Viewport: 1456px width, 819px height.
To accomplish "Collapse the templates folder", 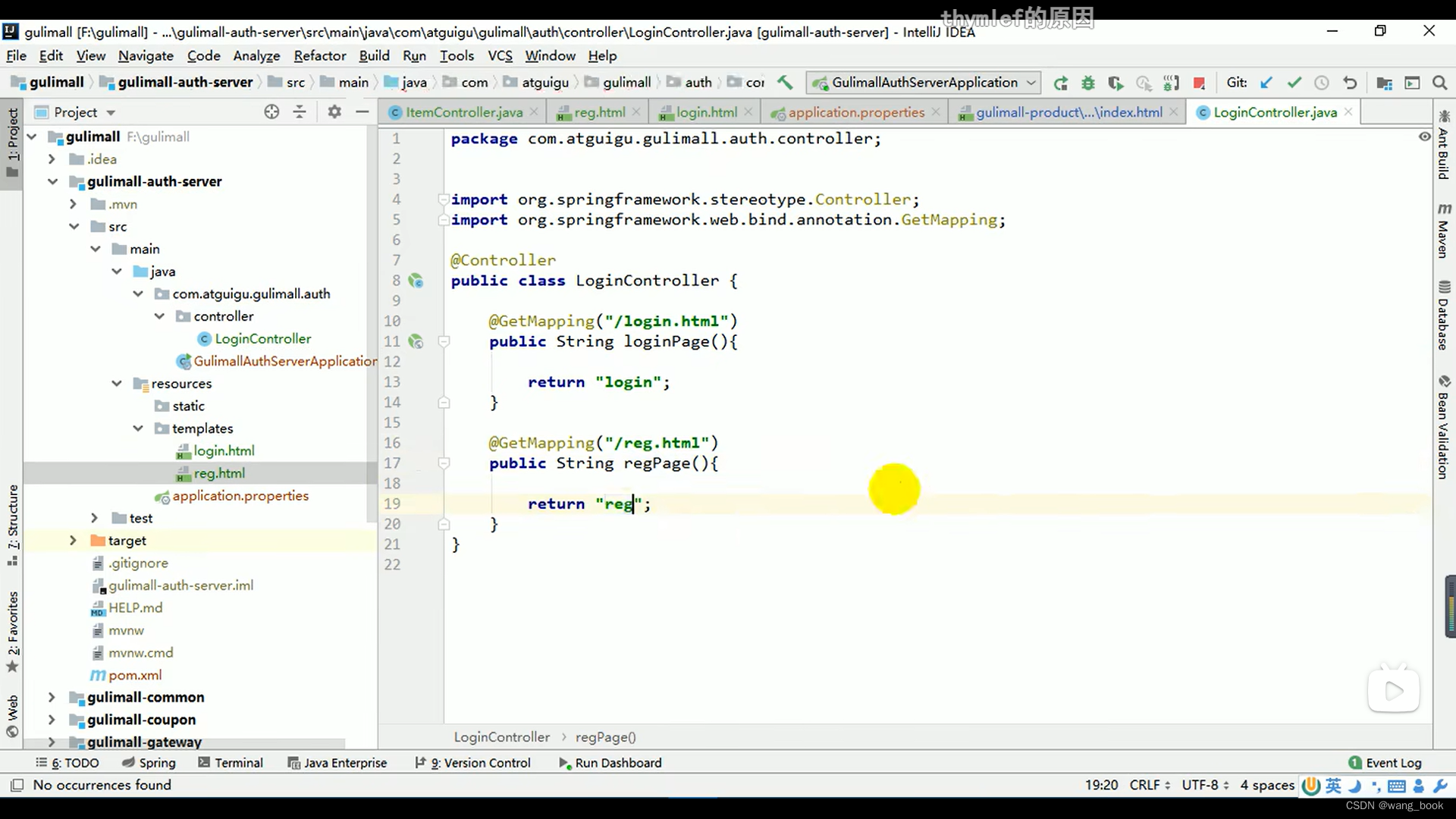I will tap(138, 428).
